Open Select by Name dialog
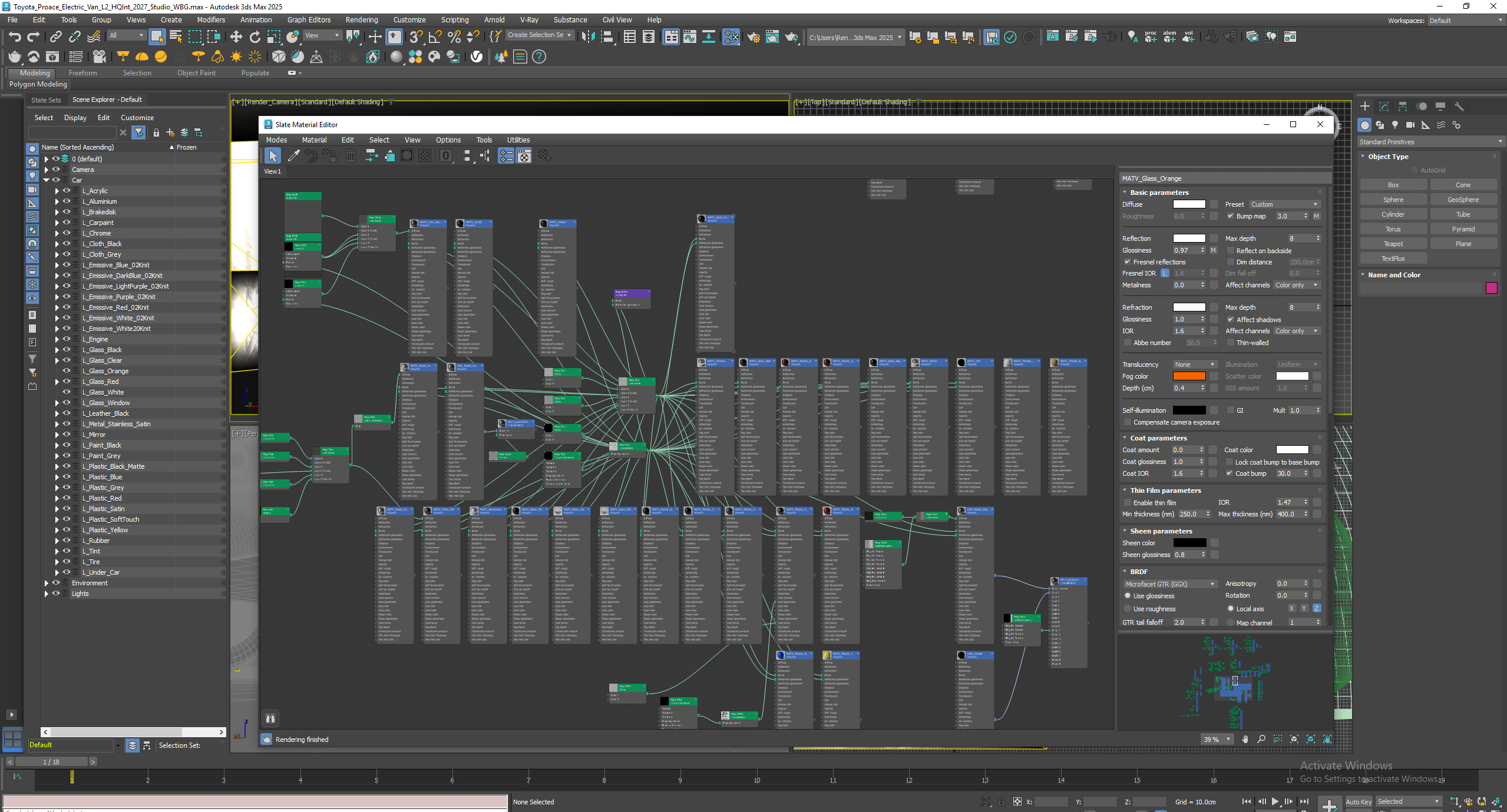This screenshot has height=812, width=1507. (176, 37)
